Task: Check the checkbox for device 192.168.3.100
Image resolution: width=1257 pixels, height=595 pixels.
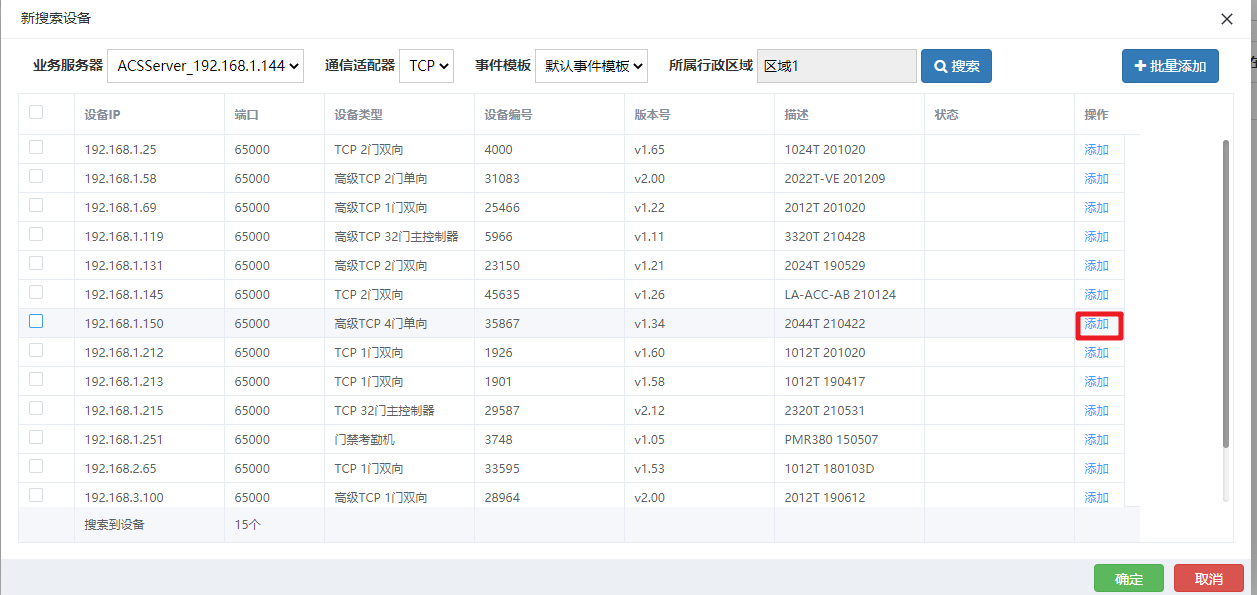Action: 36,497
